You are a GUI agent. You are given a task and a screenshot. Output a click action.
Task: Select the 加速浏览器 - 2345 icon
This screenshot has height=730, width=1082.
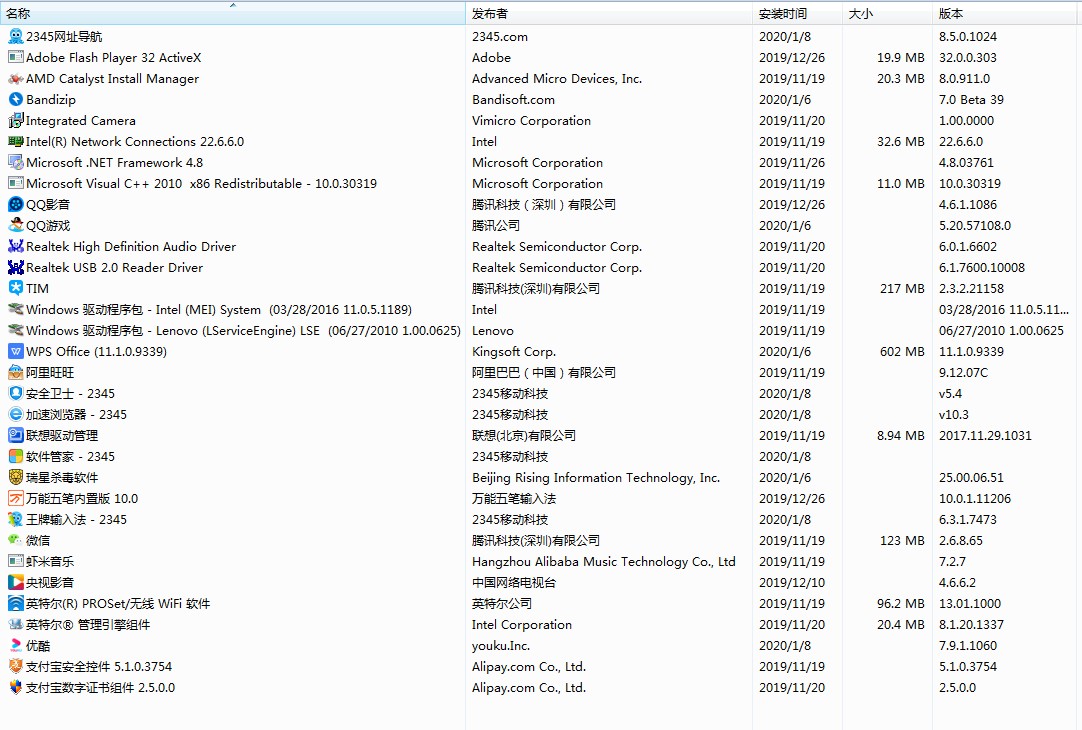coord(15,415)
